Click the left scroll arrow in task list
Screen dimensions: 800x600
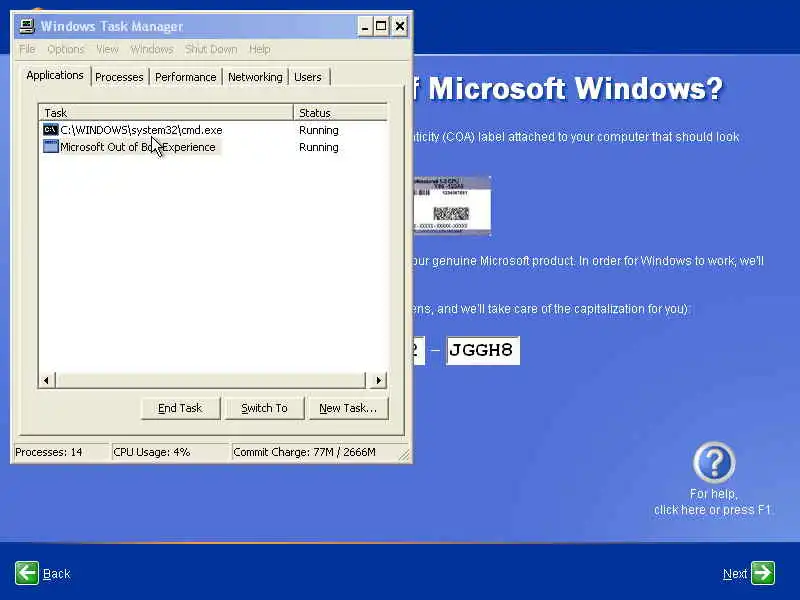click(x=46, y=380)
